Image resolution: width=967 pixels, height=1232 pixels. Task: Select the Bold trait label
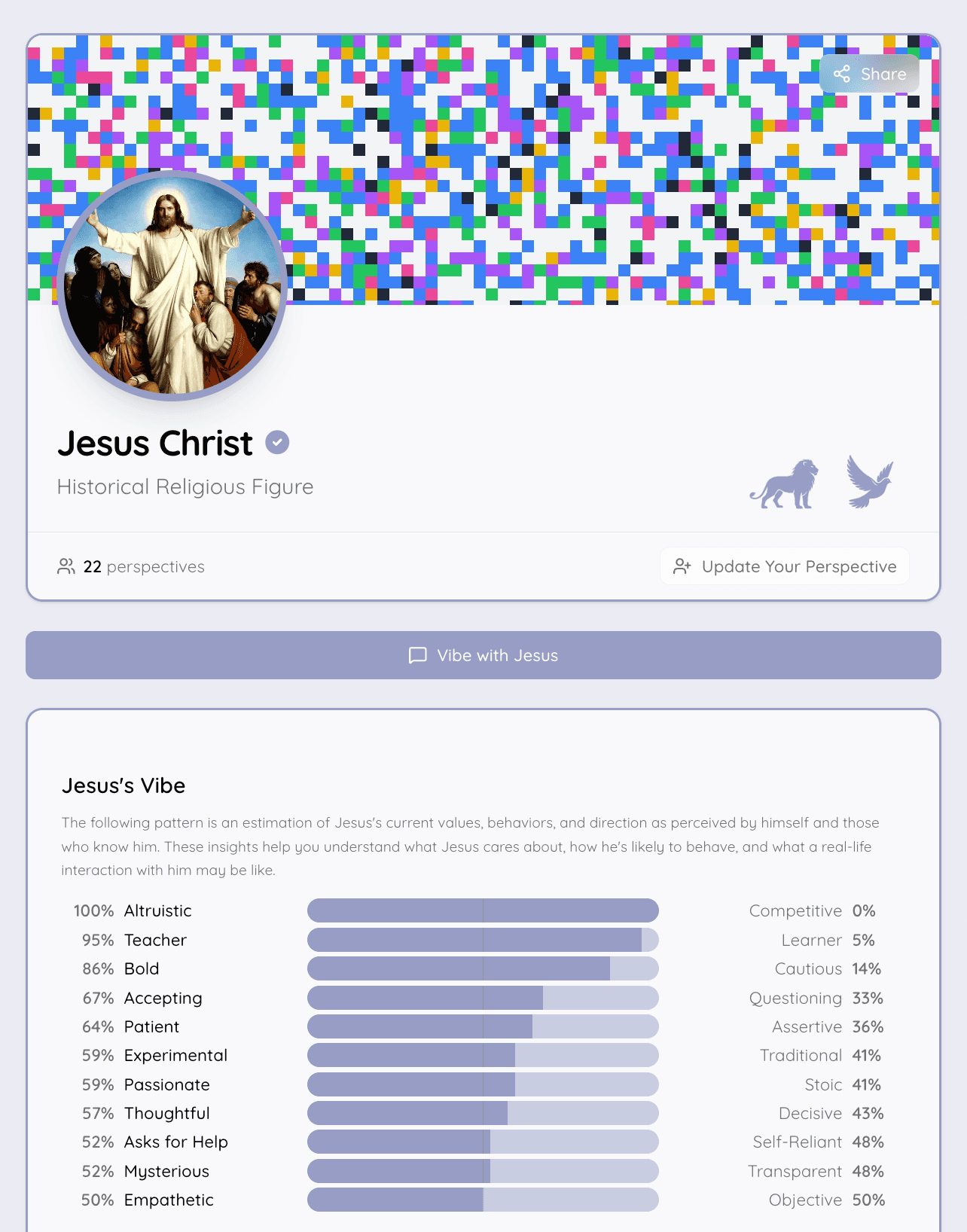click(x=142, y=968)
